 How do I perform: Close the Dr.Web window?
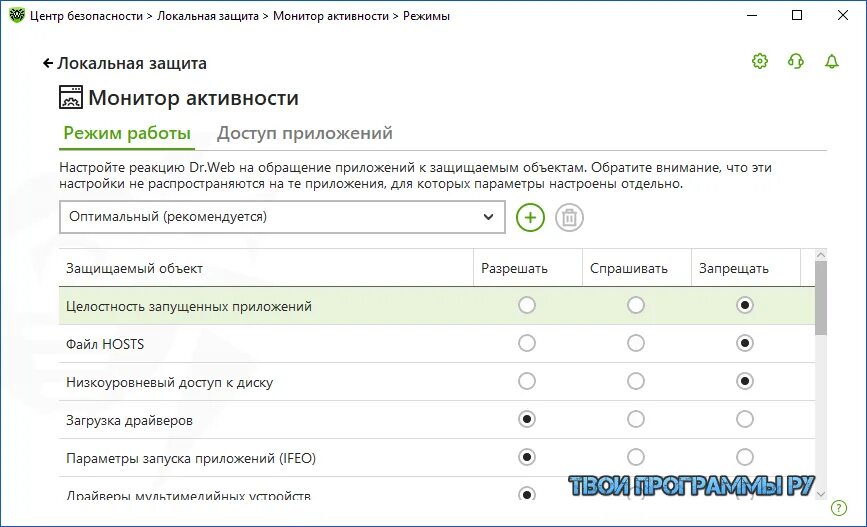[x=843, y=15]
